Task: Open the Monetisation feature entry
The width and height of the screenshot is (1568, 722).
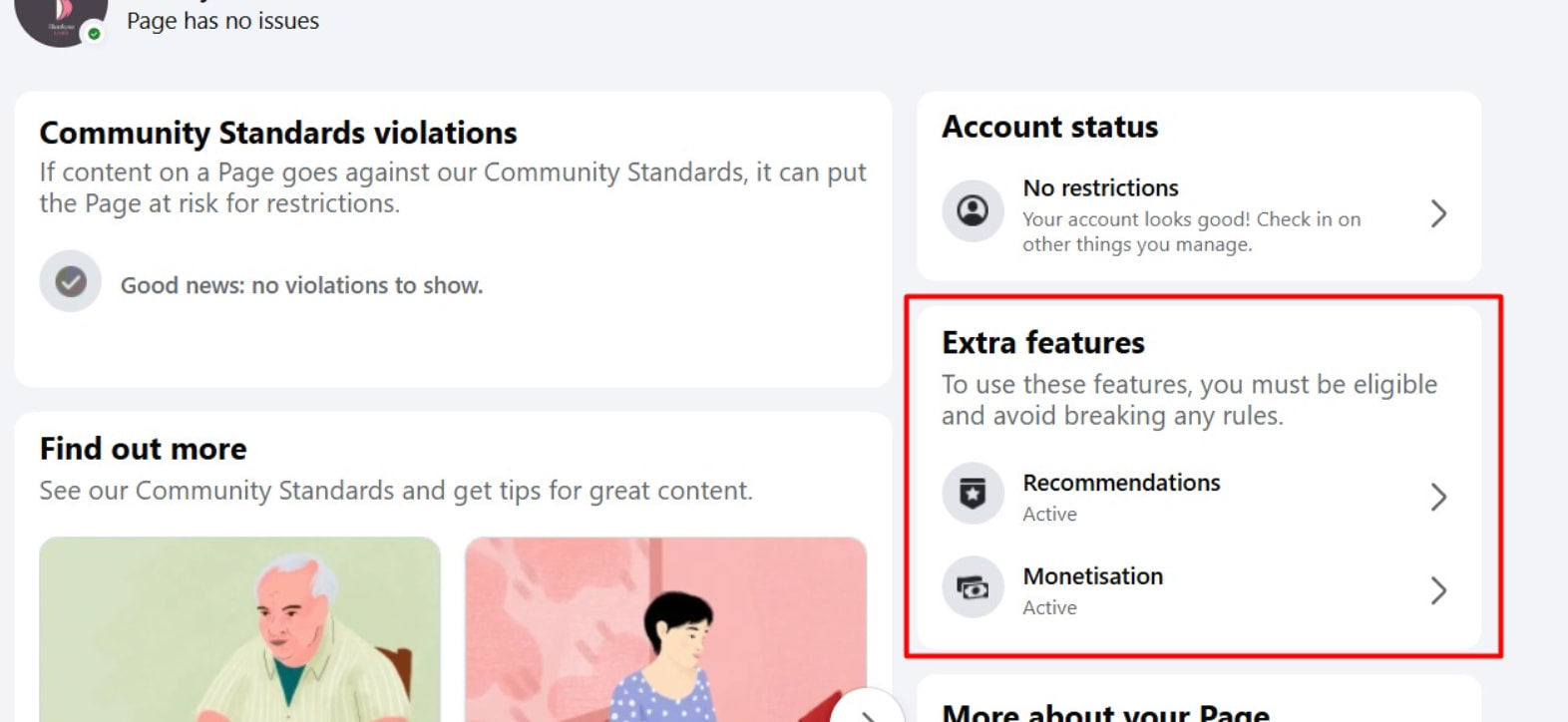Action: pos(1198,589)
